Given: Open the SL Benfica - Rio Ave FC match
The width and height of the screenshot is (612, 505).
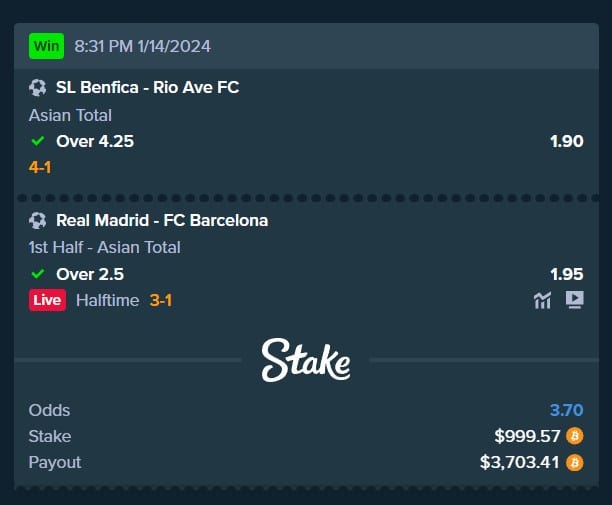Looking at the screenshot, I should pos(147,88).
